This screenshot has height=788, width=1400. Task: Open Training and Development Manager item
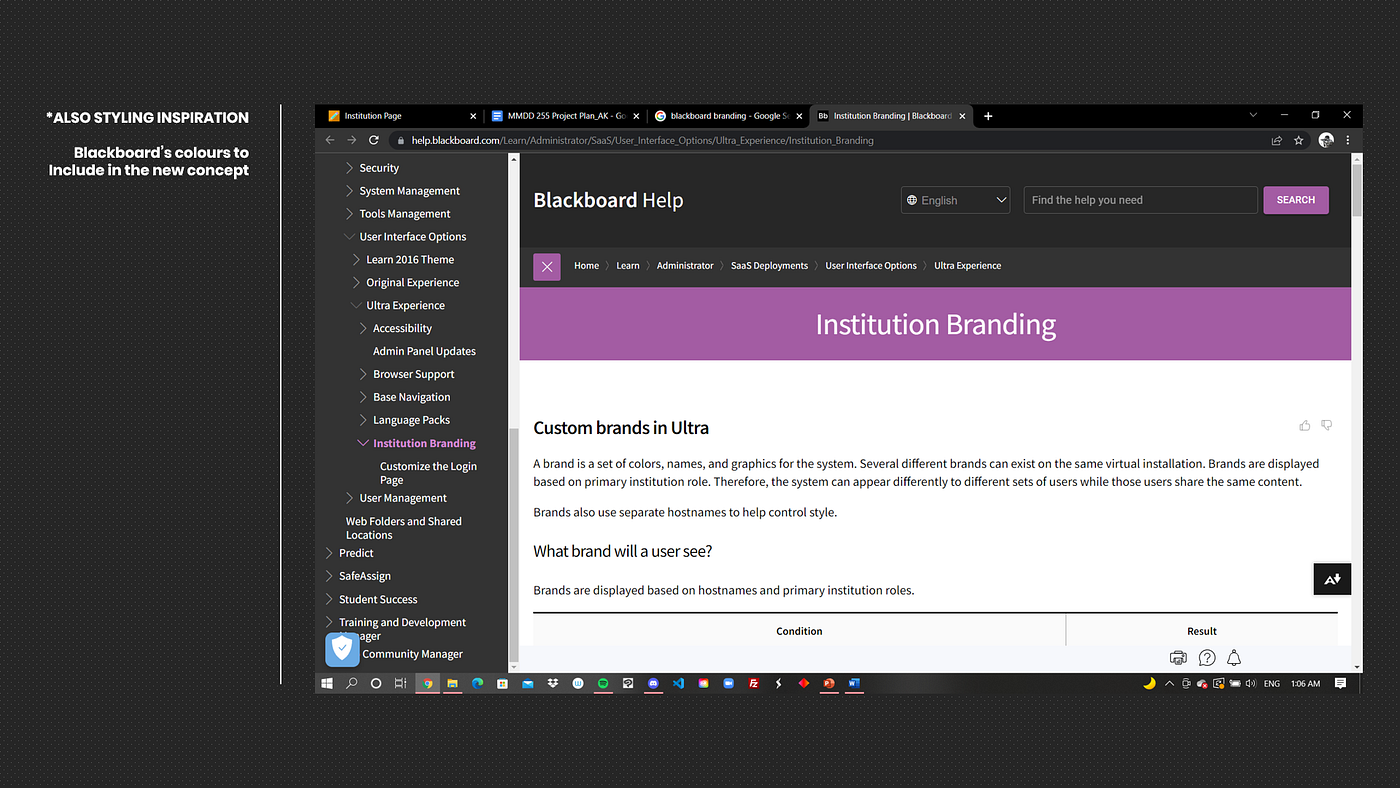coord(402,628)
